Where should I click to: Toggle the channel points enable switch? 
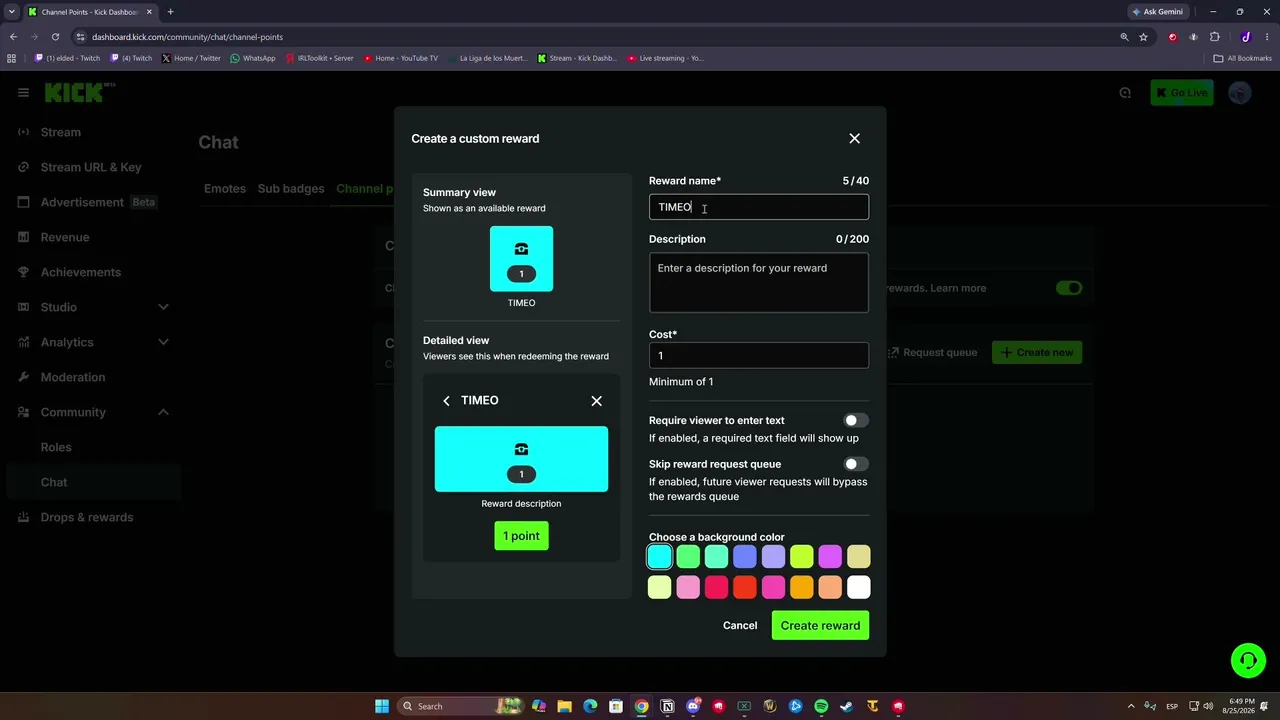(1069, 288)
